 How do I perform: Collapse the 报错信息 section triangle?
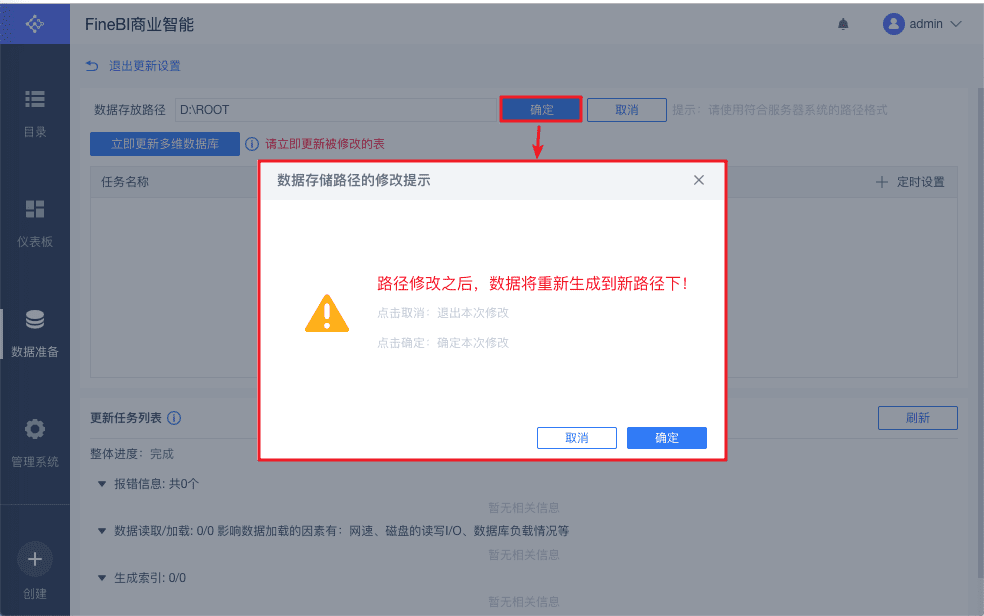(x=102, y=484)
